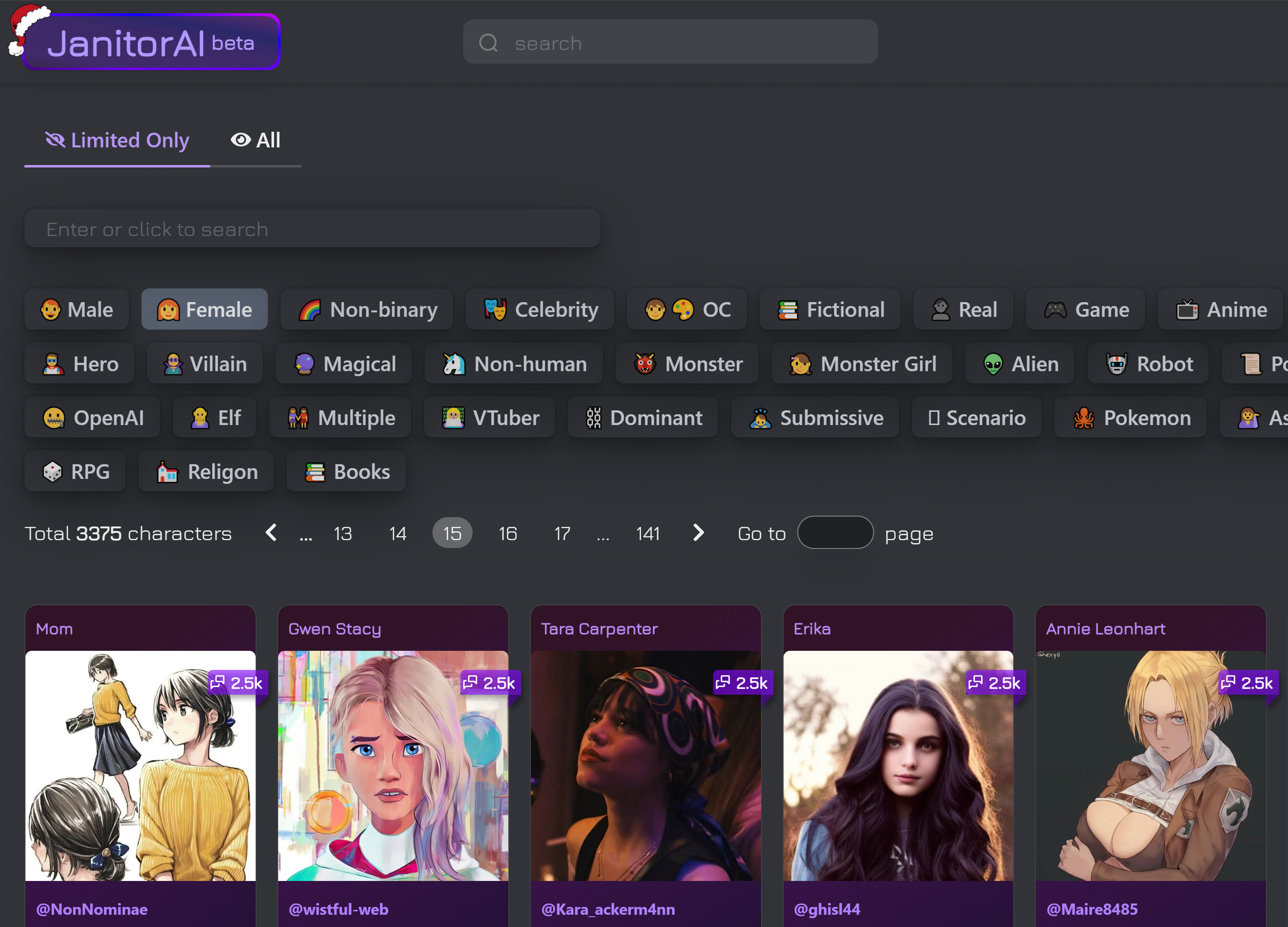Select the VTuber tag
The height and width of the screenshot is (927, 1288).
pos(490,418)
